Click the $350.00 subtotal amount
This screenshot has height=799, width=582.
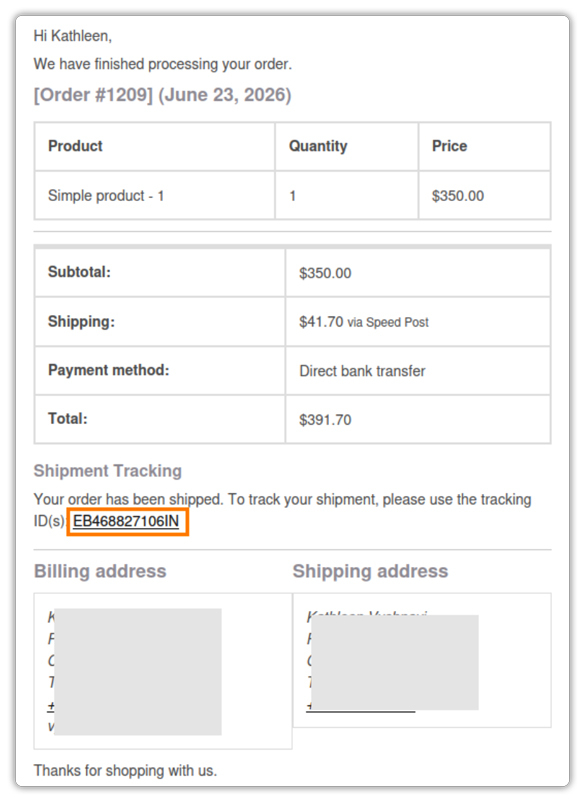(x=325, y=273)
